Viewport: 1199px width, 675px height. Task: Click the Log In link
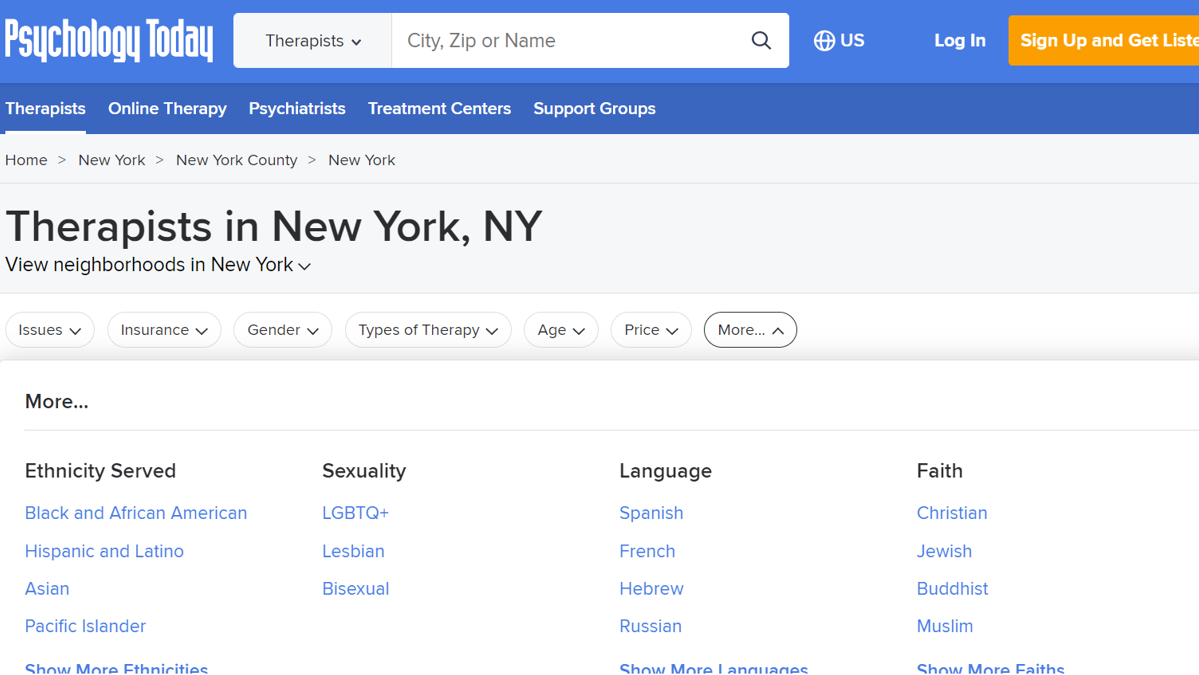tap(959, 41)
